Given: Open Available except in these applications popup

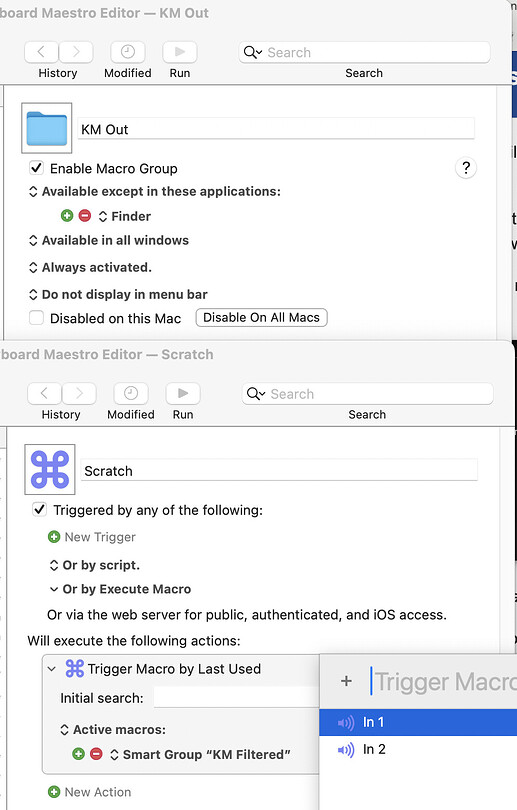Looking at the screenshot, I should [x=154, y=192].
